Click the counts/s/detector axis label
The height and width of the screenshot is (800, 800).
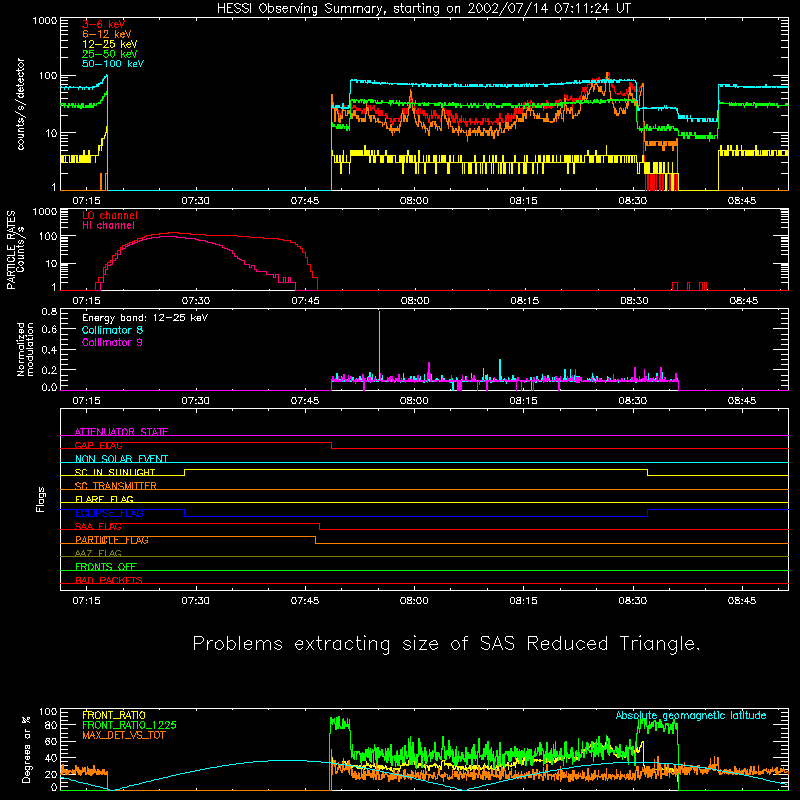coord(20,104)
